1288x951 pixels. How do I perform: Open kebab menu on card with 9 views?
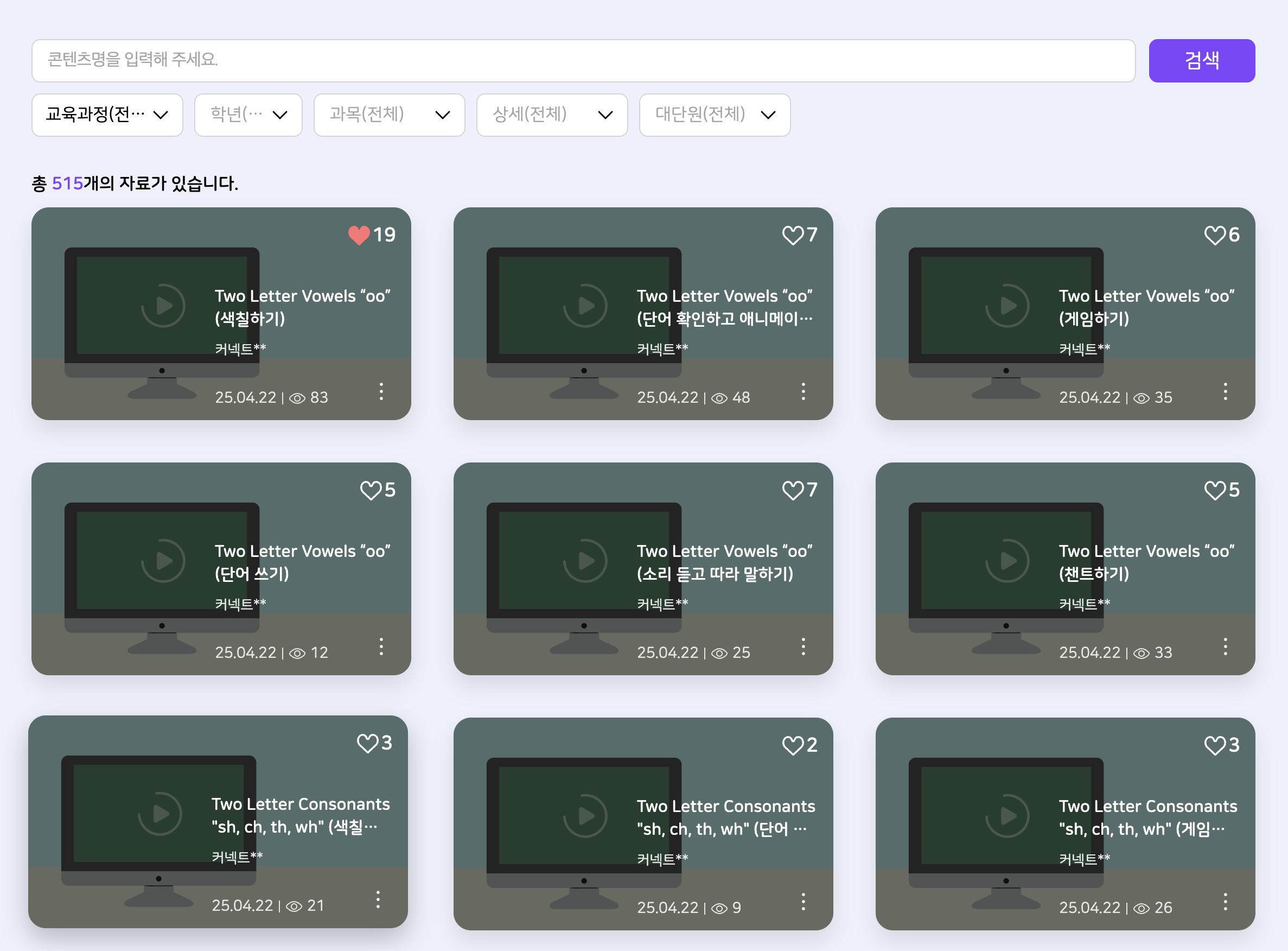(x=803, y=902)
